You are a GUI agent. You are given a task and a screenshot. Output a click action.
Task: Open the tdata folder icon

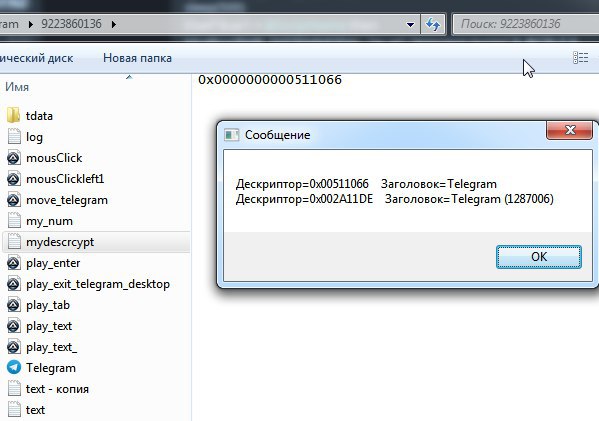pos(14,115)
